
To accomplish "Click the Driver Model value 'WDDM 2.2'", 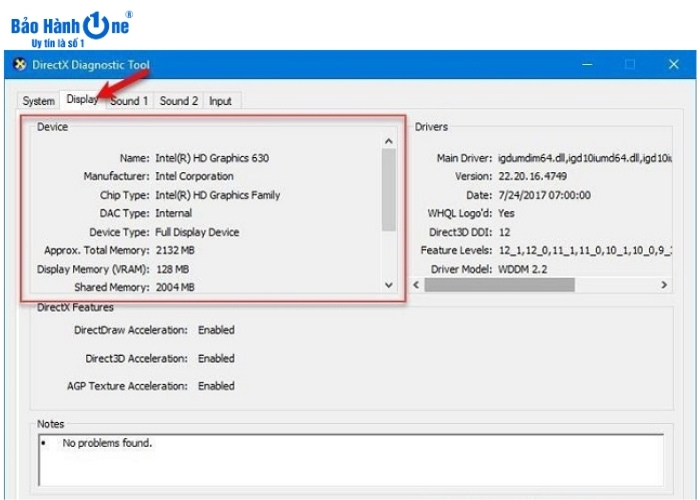I will pyautogui.click(x=522, y=269).
